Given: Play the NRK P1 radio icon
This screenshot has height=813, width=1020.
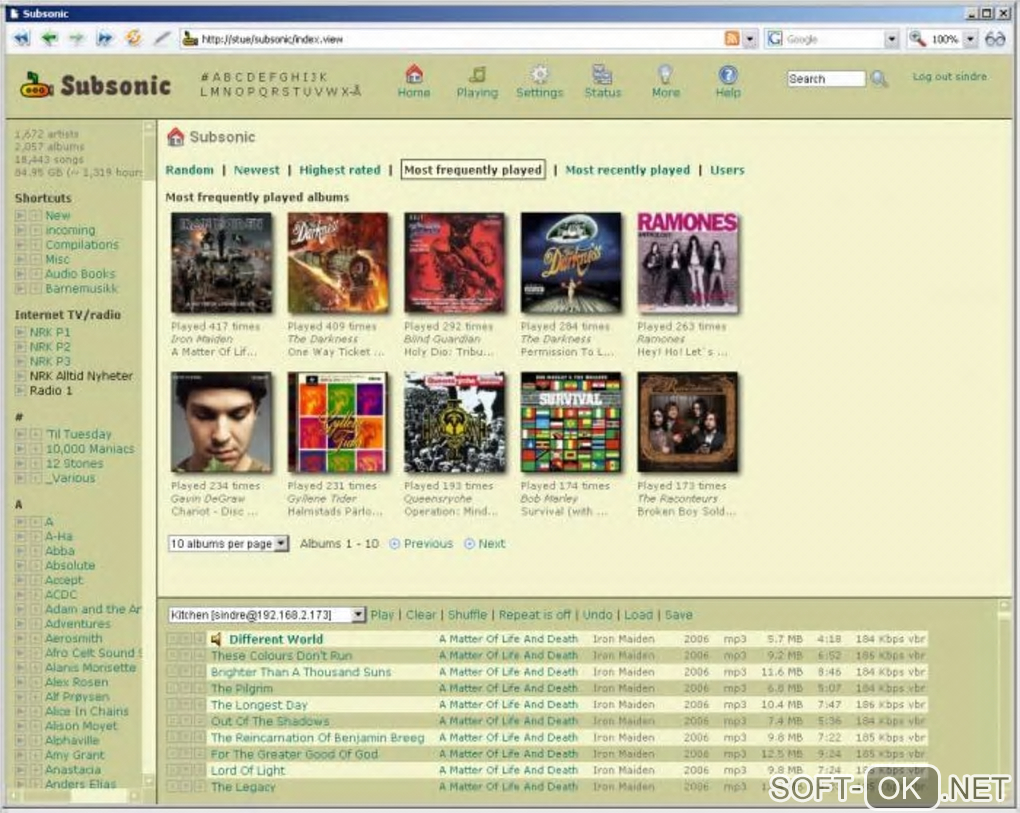Looking at the screenshot, I should click(20, 332).
